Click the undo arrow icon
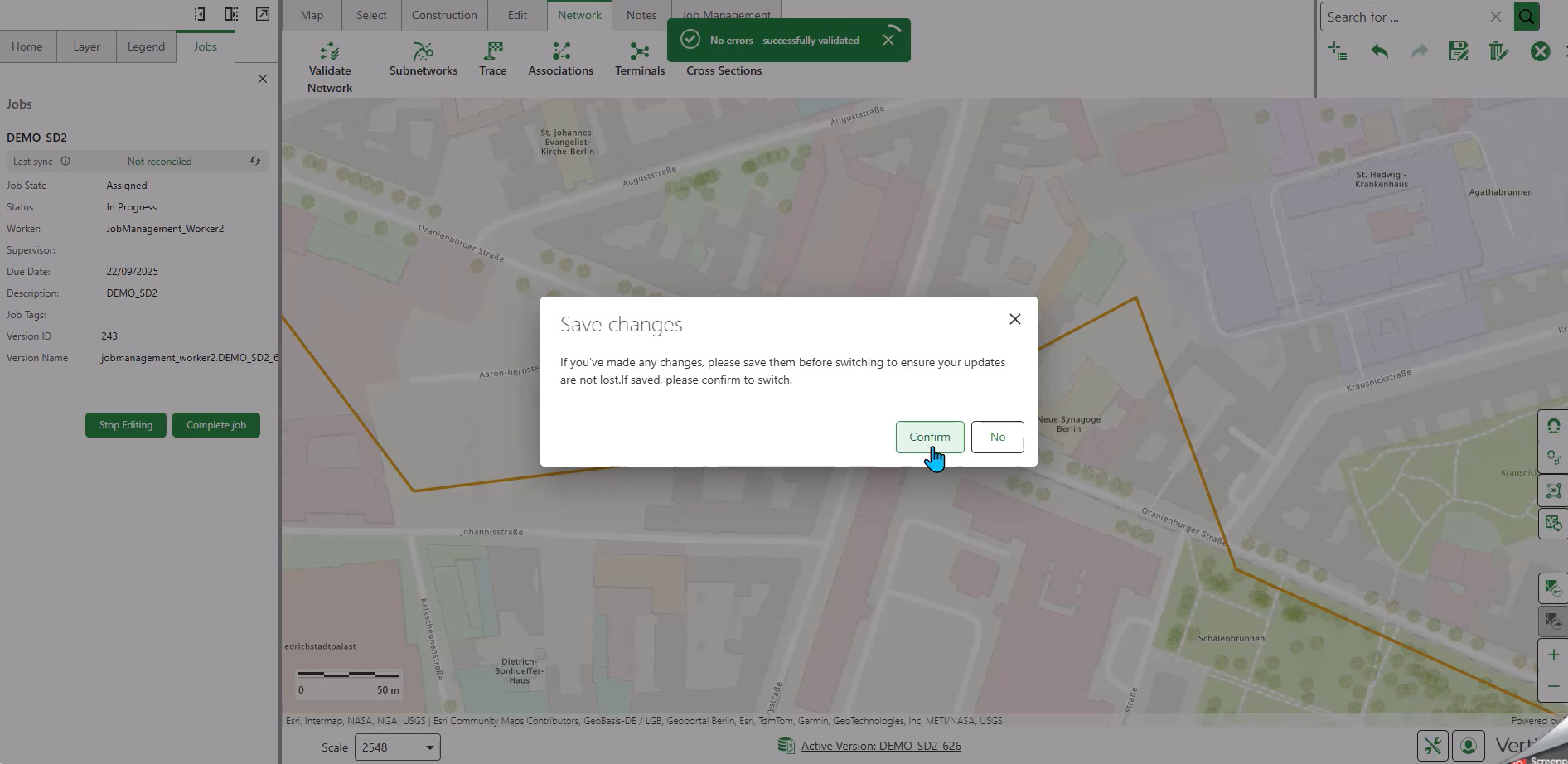This screenshot has width=1568, height=764. click(1379, 51)
